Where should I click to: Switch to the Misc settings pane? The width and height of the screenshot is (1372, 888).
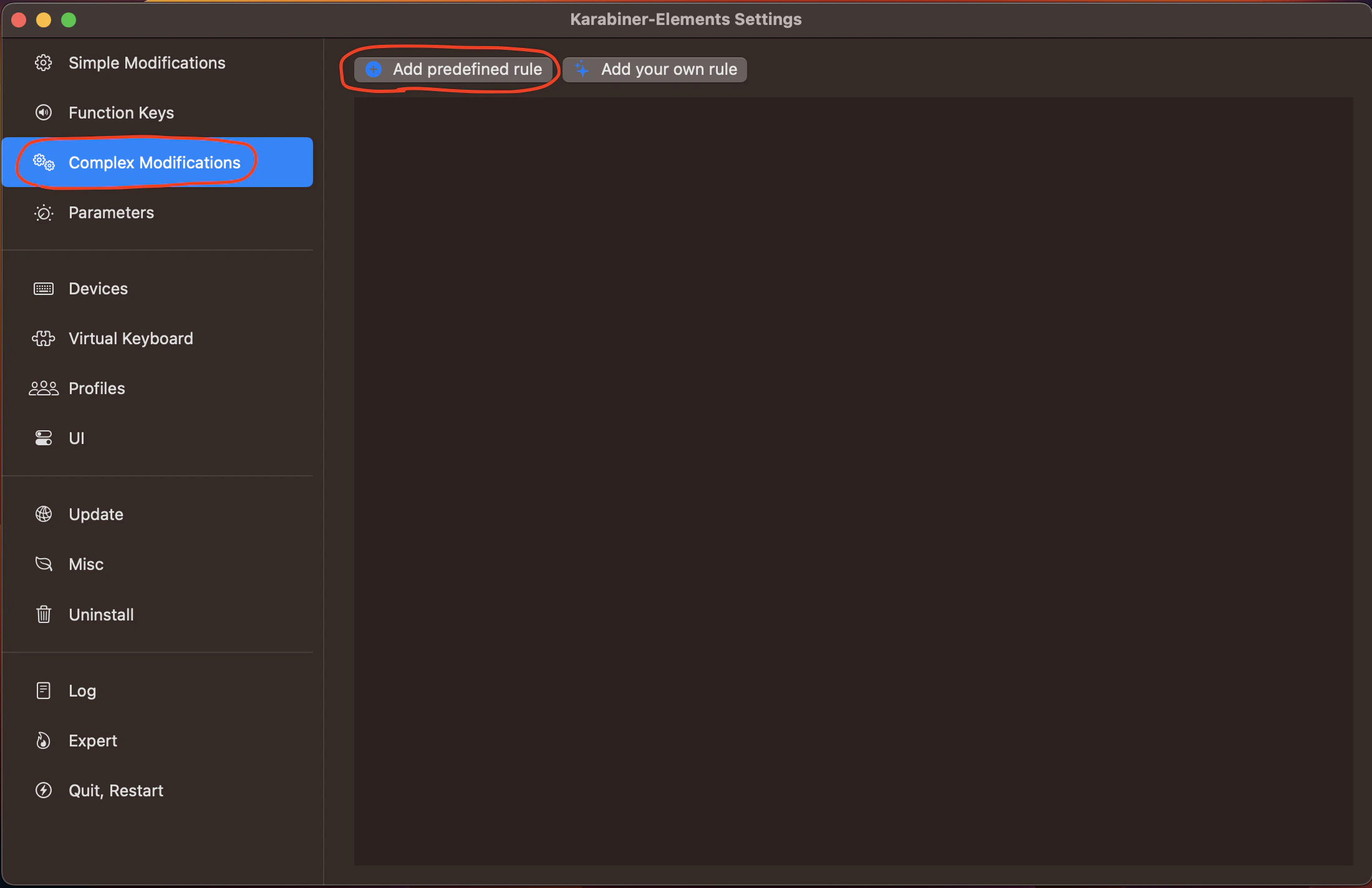click(x=86, y=564)
